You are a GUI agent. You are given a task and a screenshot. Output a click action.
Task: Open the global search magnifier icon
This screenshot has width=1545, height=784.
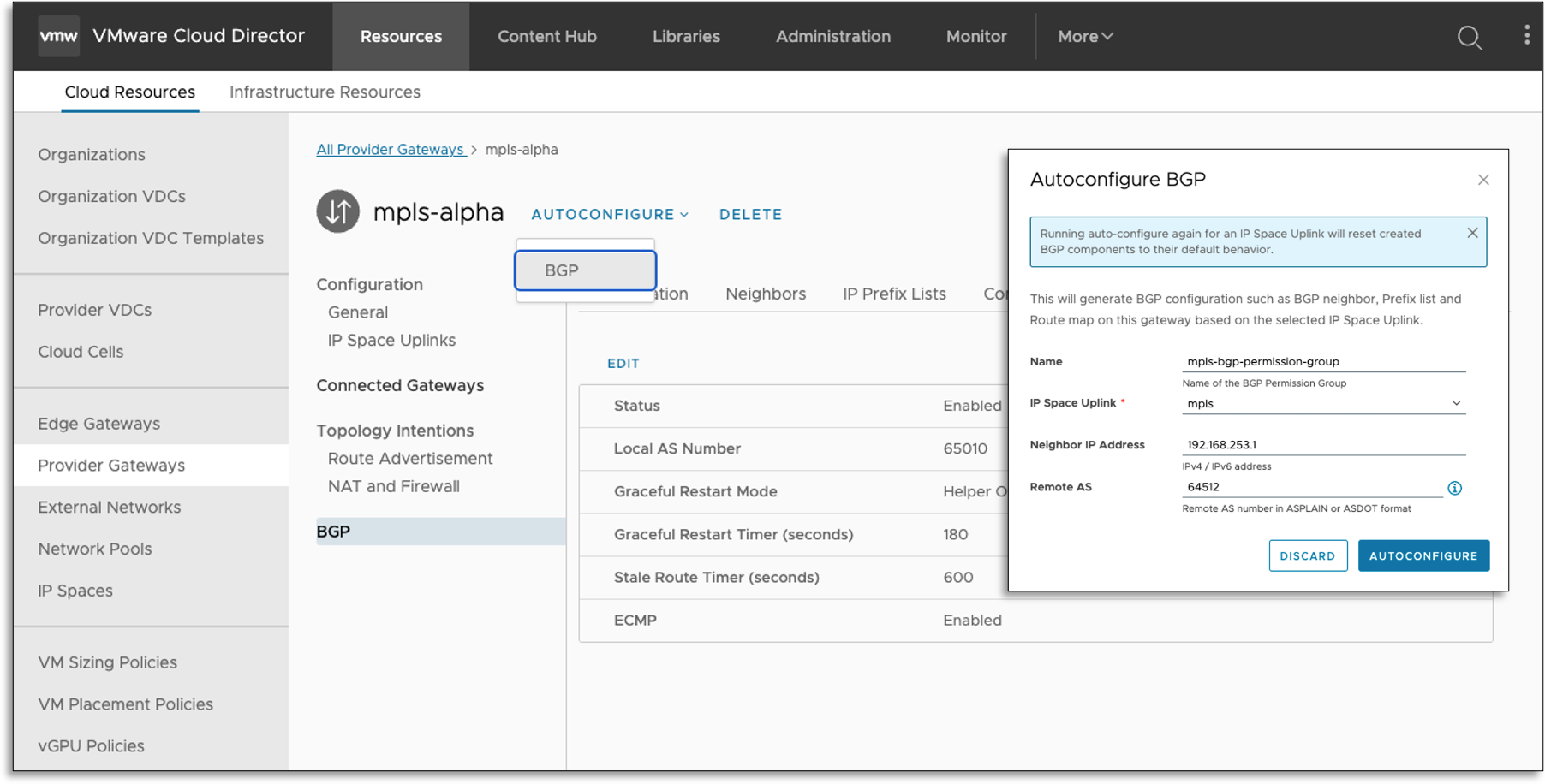1470,37
